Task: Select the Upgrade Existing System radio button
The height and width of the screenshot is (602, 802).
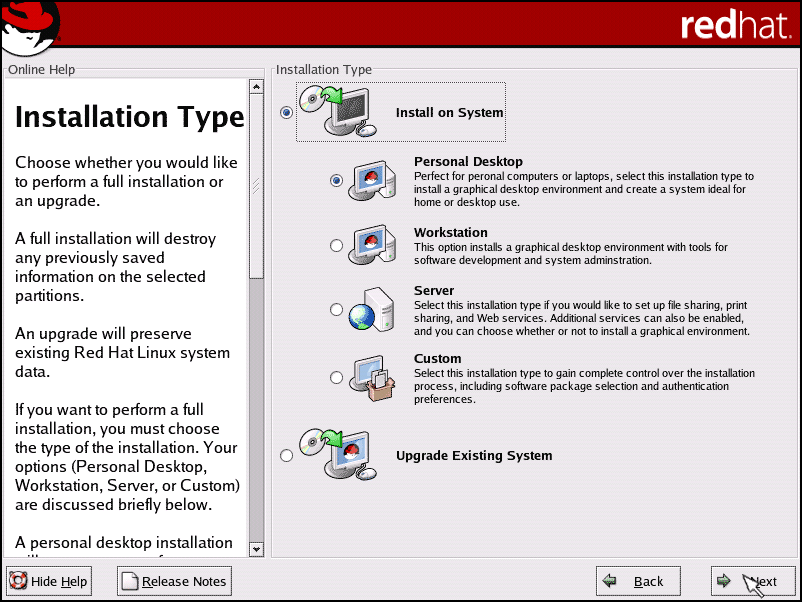Action: (x=286, y=455)
